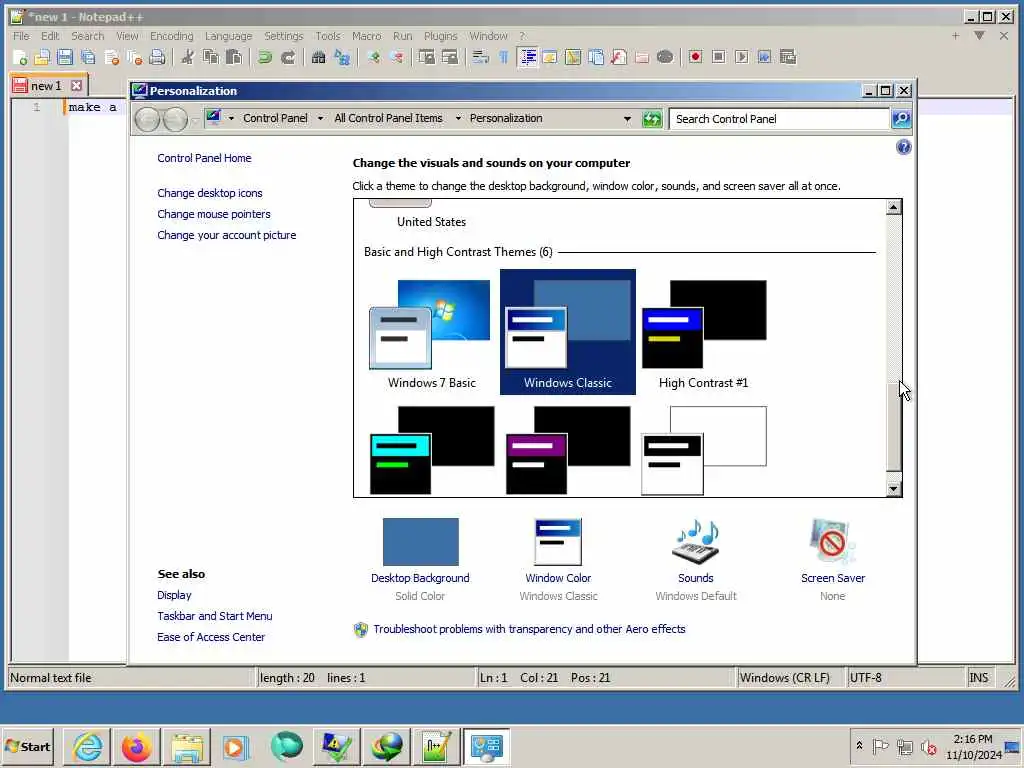Select the Windows 7 Basic theme
The width and height of the screenshot is (1024, 768).
(432, 332)
